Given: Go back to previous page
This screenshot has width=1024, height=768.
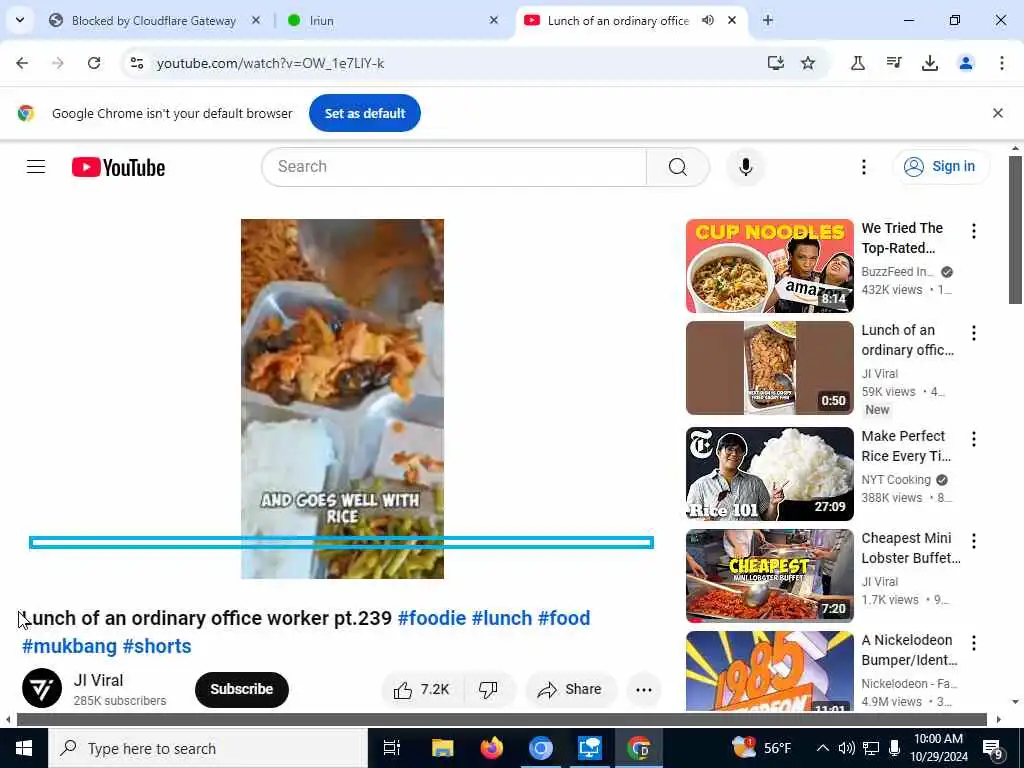Looking at the screenshot, I should pyautogui.click(x=22, y=63).
